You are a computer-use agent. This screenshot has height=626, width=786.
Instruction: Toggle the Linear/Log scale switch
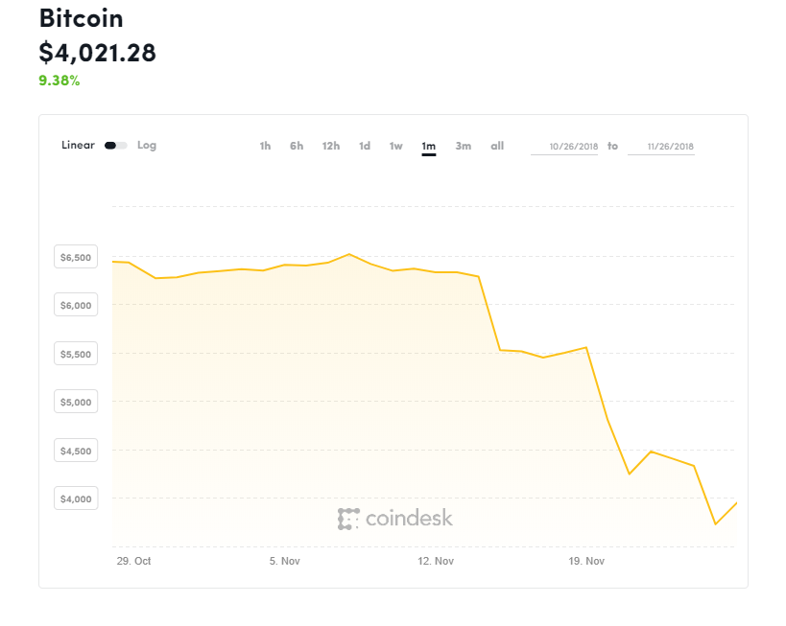116,145
